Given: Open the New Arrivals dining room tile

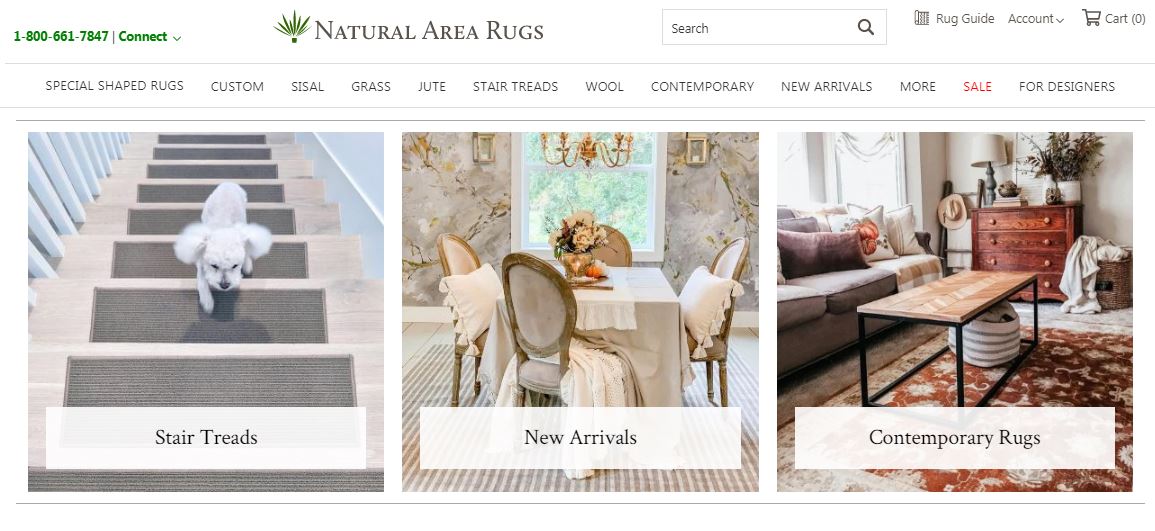Looking at the screenshot, I should point(580,312).
